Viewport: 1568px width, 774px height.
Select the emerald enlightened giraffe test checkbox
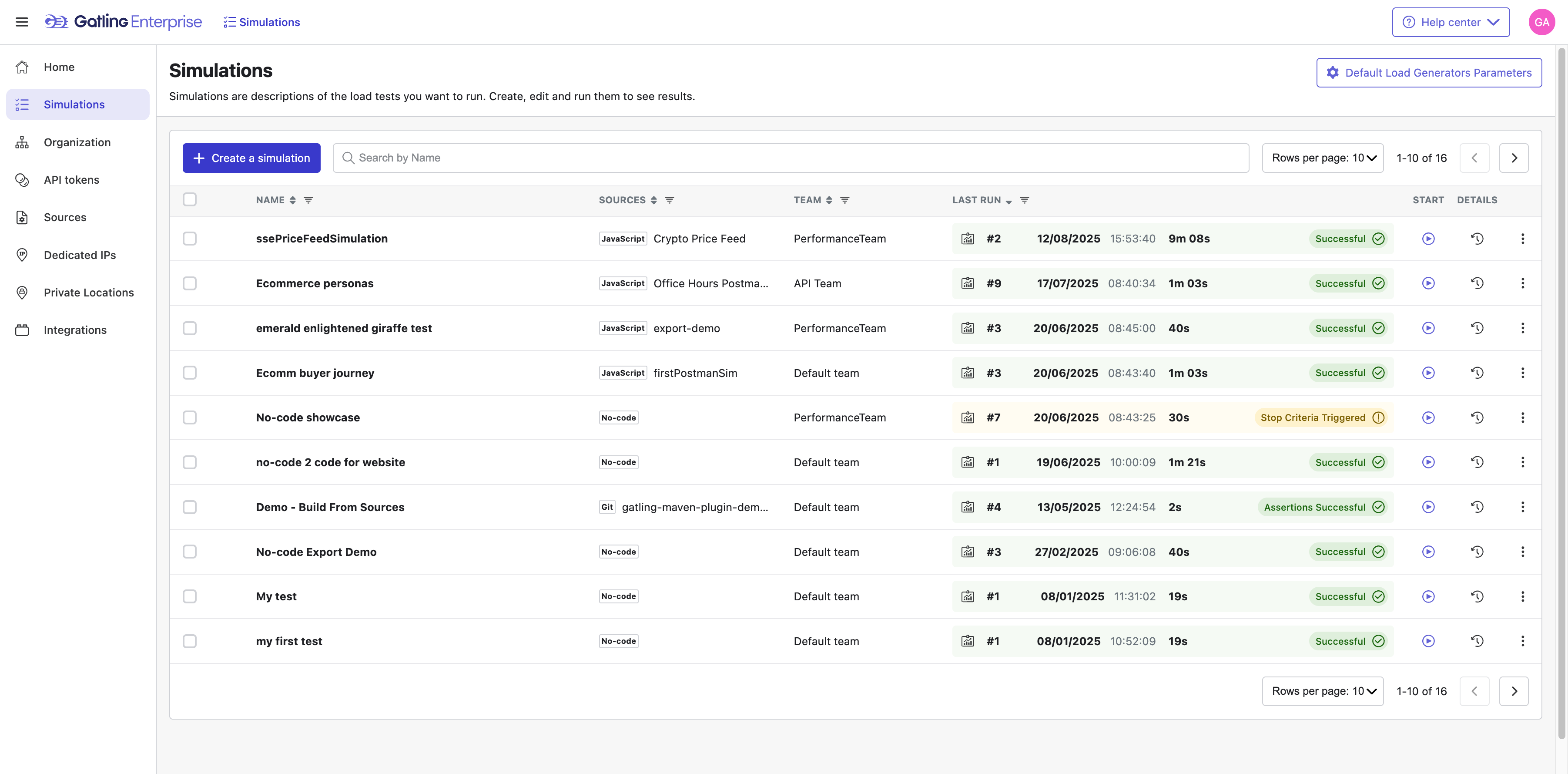(190, 328)
